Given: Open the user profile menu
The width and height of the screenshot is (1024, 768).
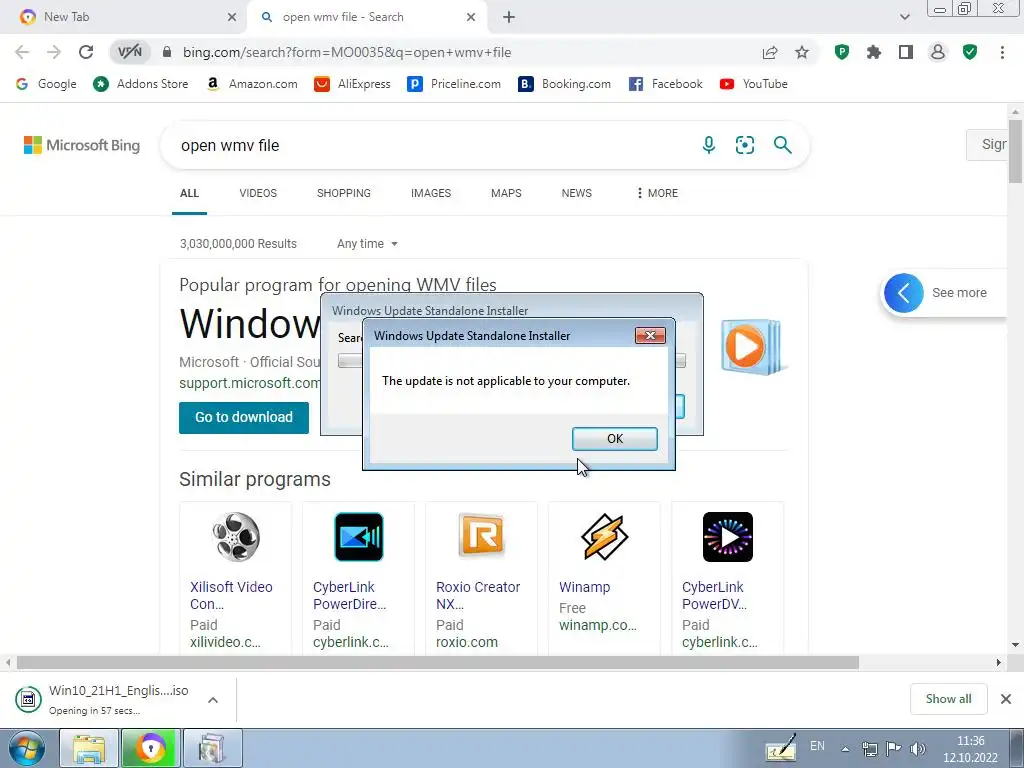Looking at the screenshot, I should coord(938,52).
